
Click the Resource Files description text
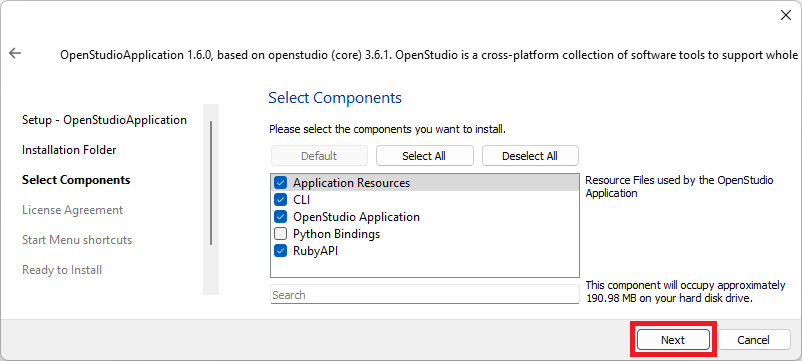click(679, 187)
